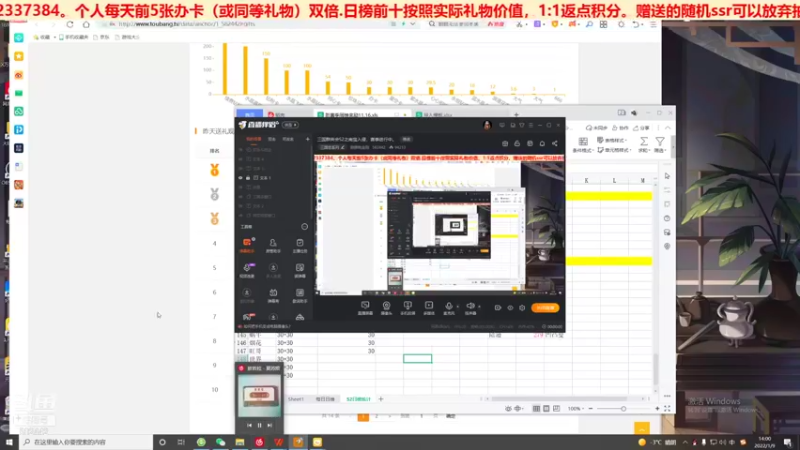Click the WPS horizontal scrollbar
The height and width of the screenshot is (450, 800).
point(559,399)
